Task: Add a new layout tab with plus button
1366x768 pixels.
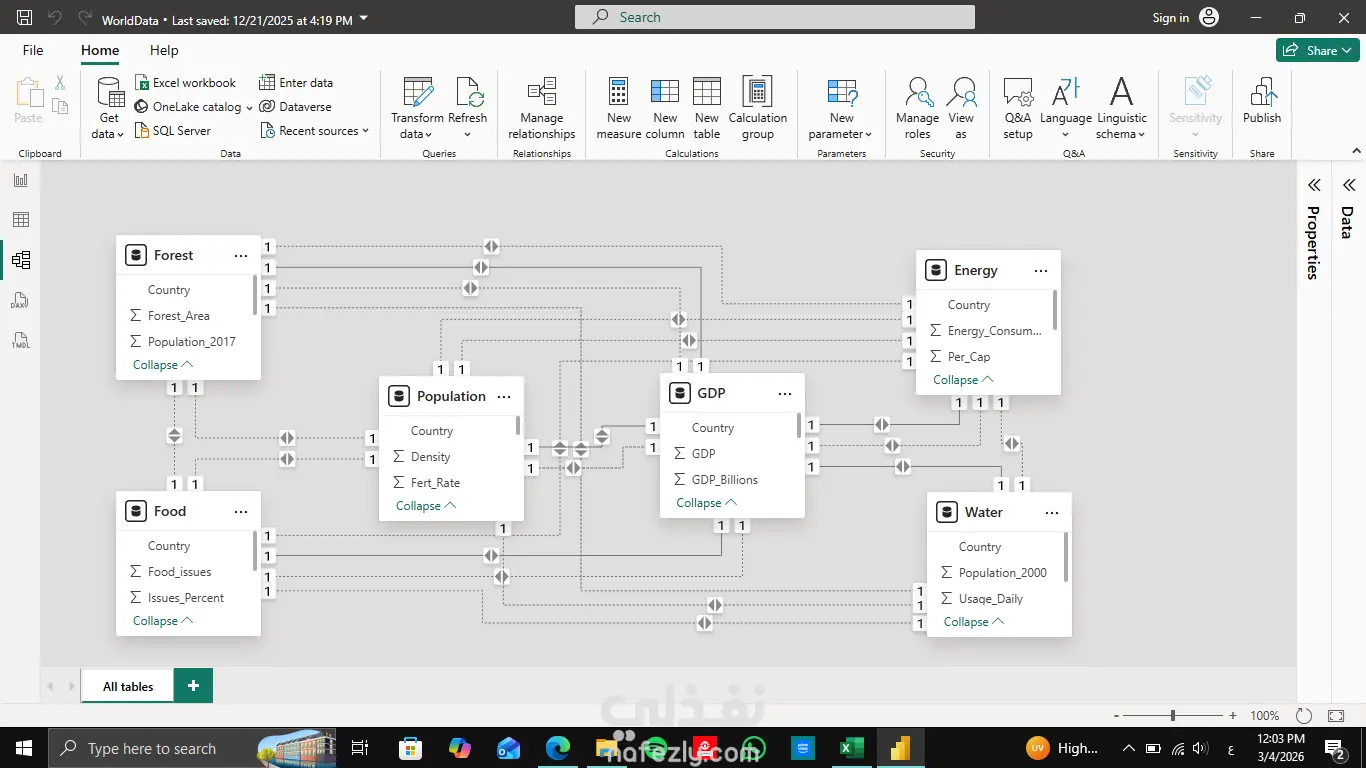Action: point(193,686)
